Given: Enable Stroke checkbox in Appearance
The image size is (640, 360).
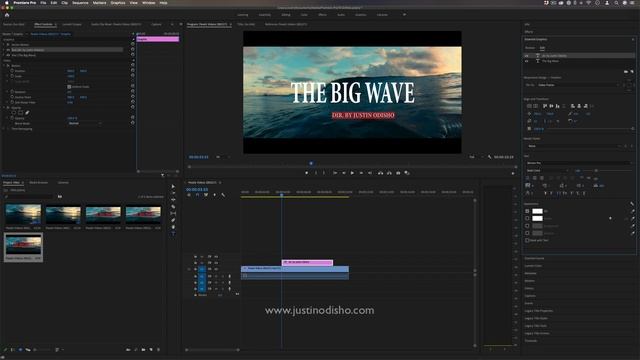Looking at the screenshot, I should 527,218.
